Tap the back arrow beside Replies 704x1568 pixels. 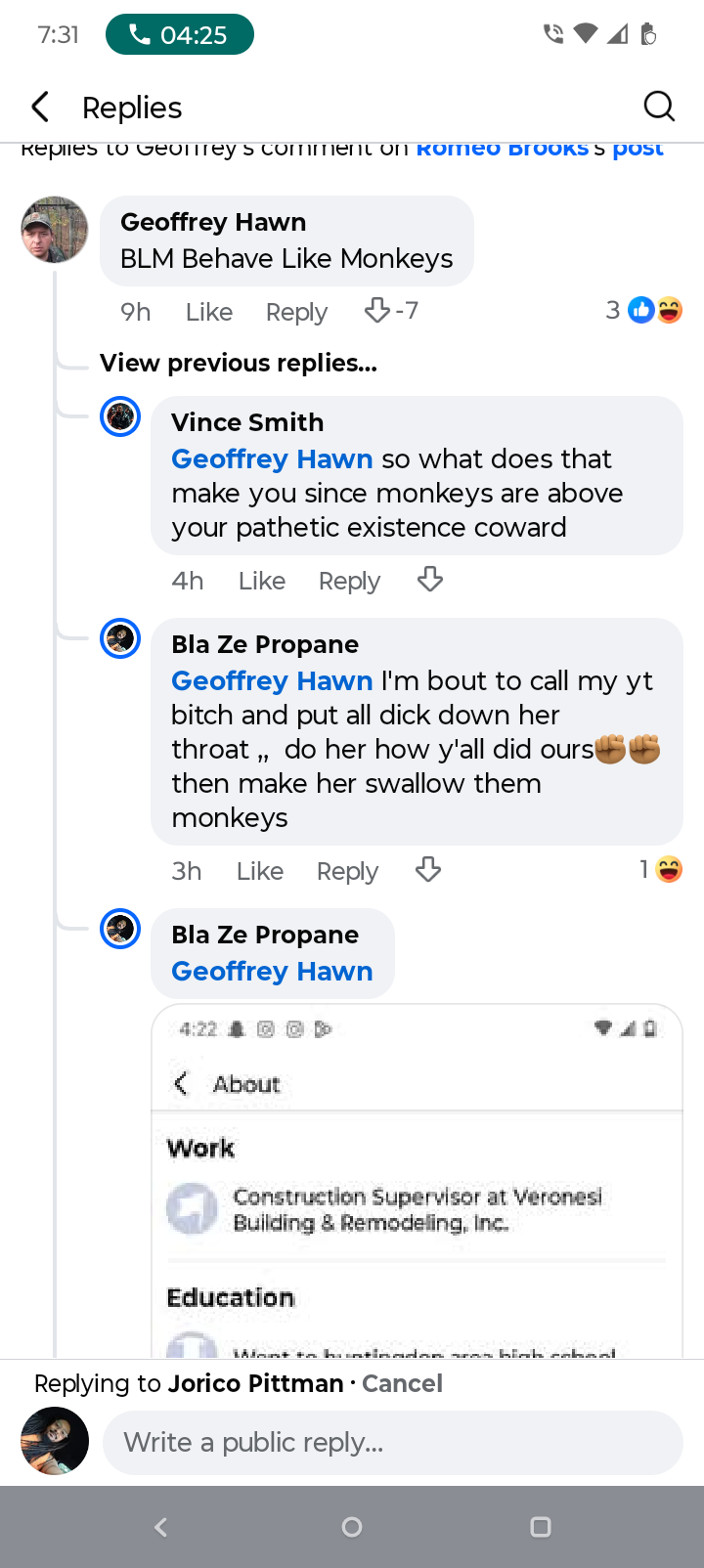40,107
